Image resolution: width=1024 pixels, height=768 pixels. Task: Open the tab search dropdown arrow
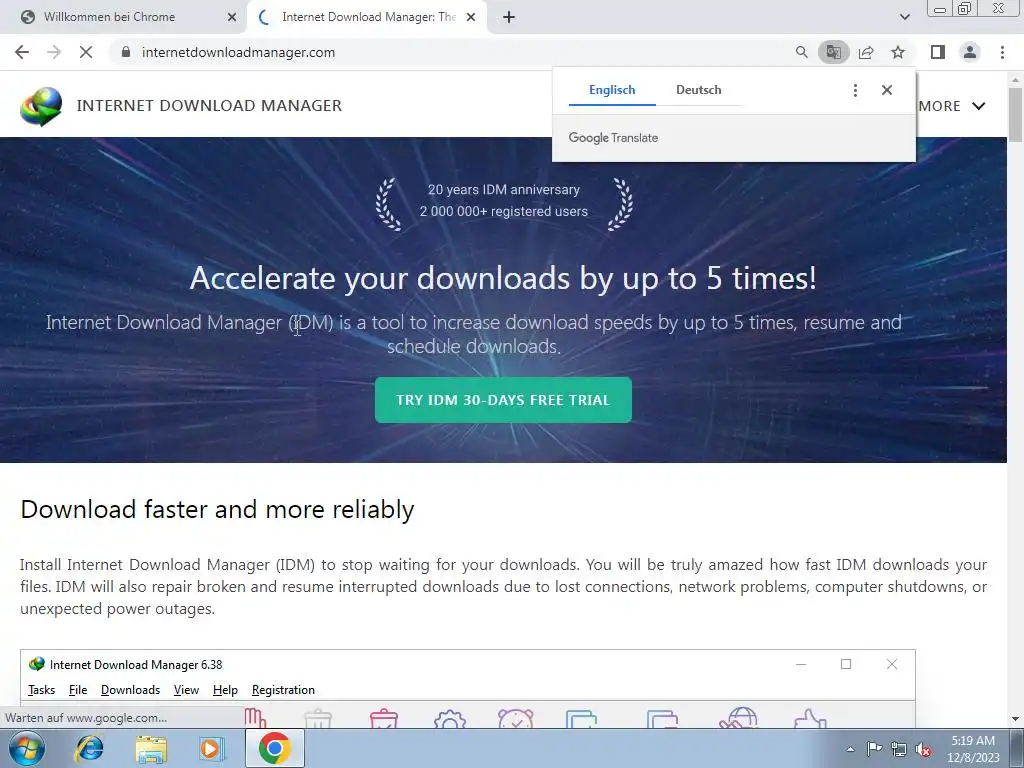pyautogui.click(x=904, y=18)
